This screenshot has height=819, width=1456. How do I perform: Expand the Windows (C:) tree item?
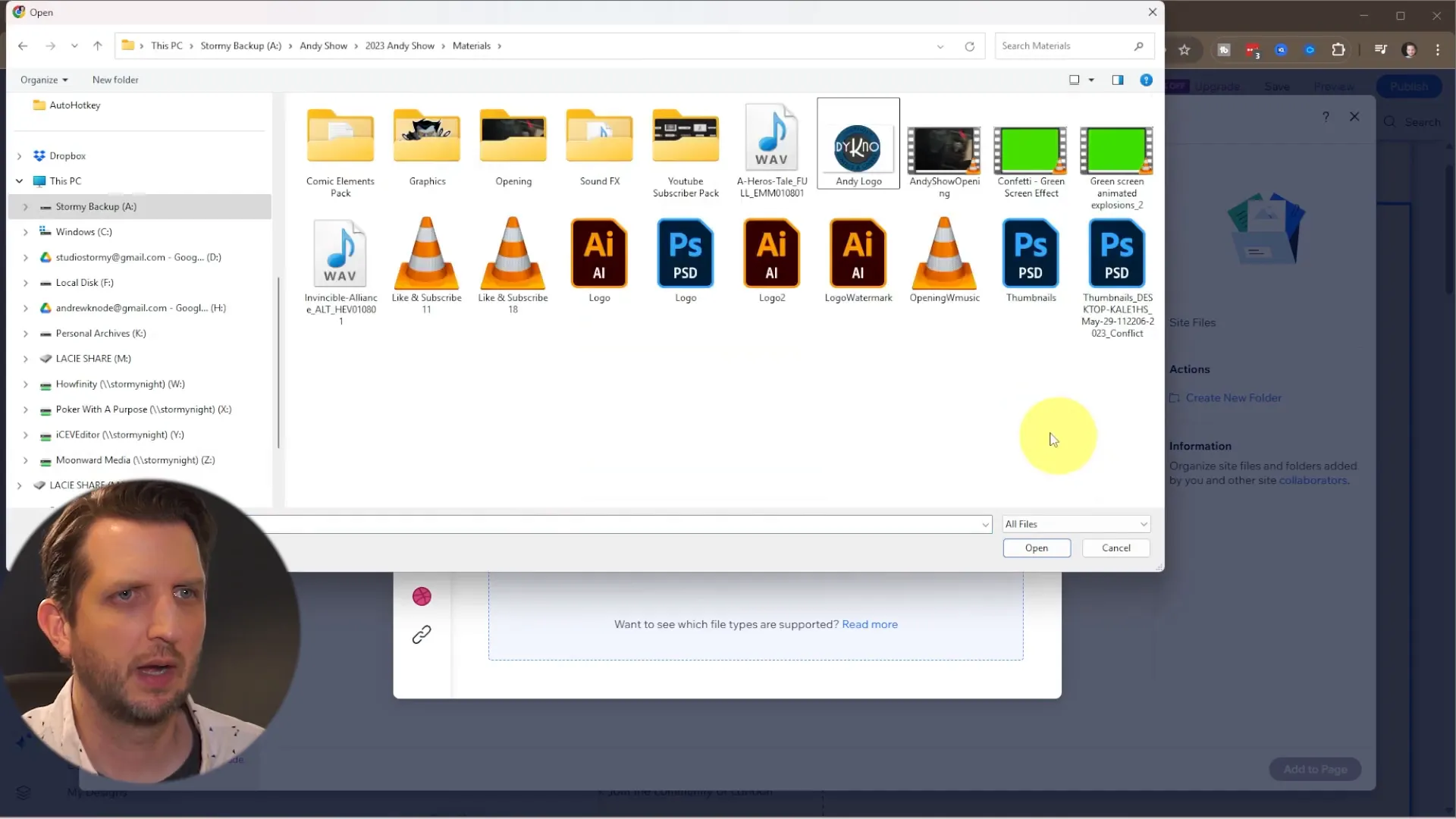click(x=25, y=231)
